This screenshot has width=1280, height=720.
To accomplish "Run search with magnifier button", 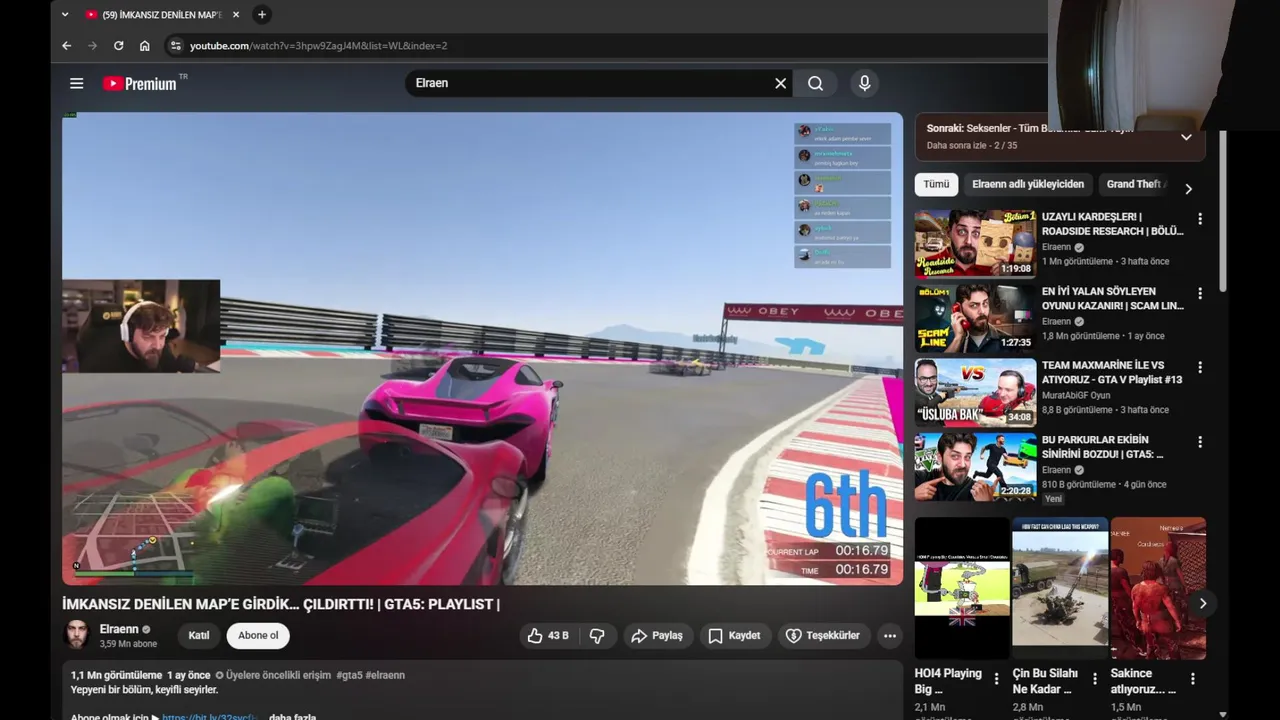I will pos(816,83).
